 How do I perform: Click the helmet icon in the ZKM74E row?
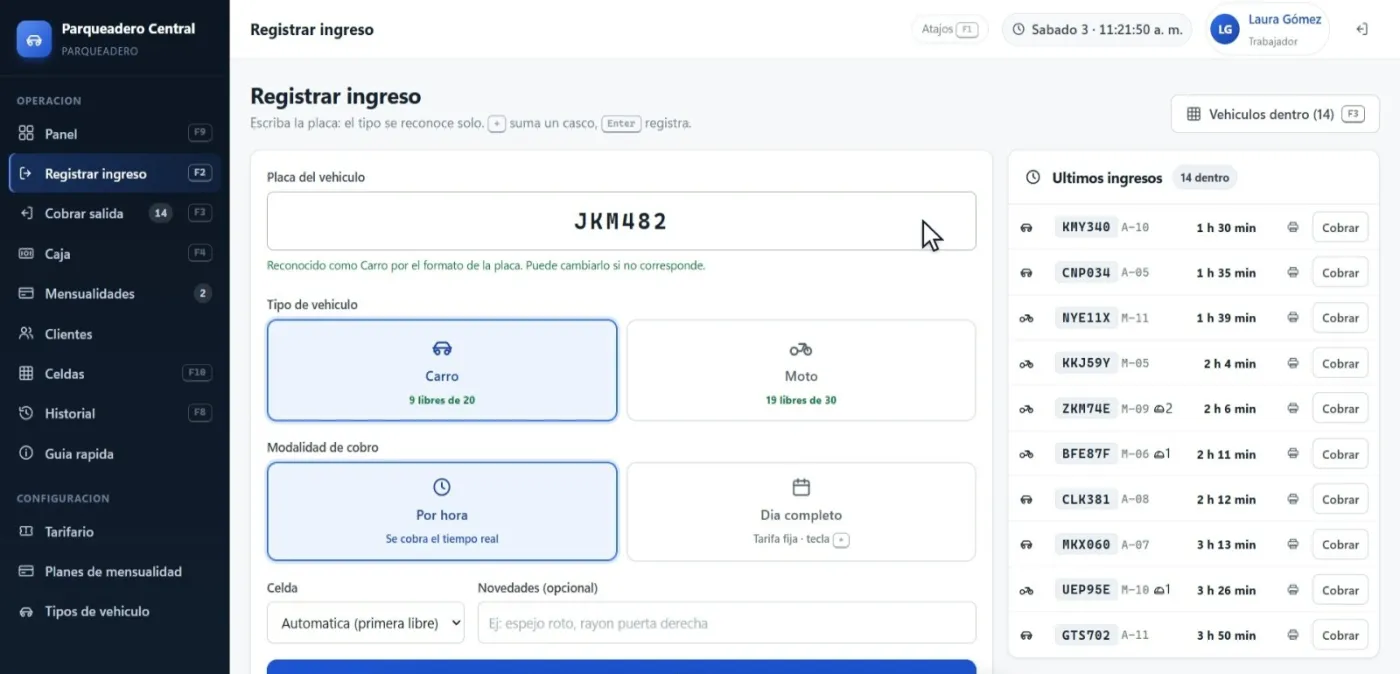pyautogui.click(x=1158, y=408)
